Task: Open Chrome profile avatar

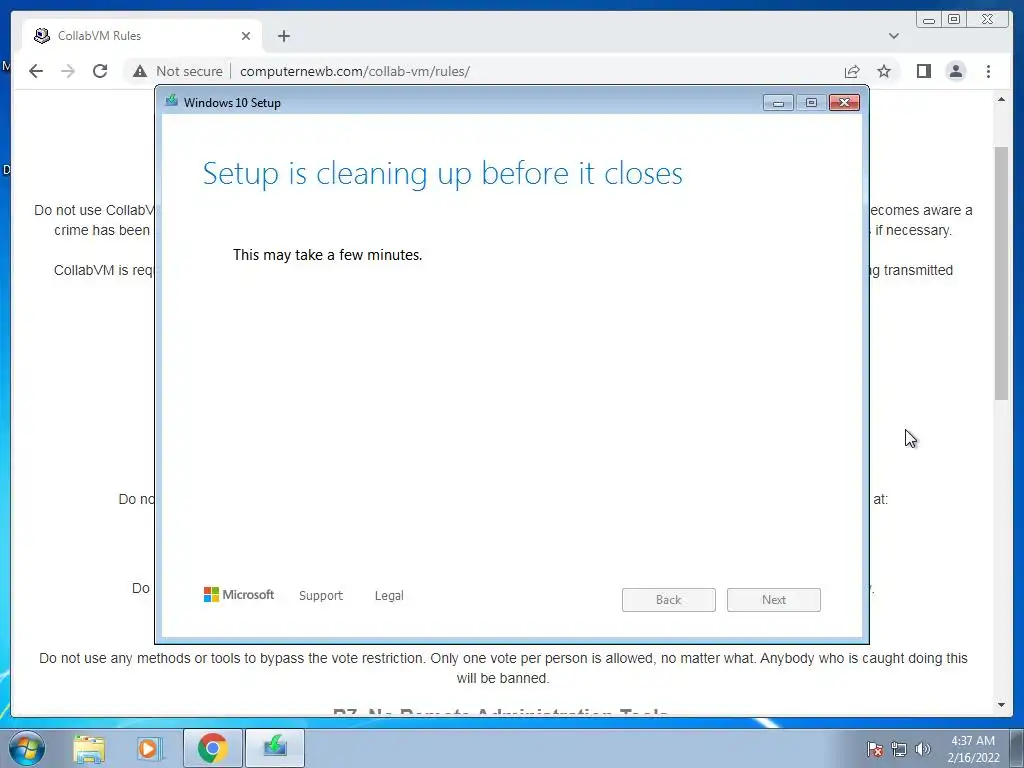Action: 955,71
